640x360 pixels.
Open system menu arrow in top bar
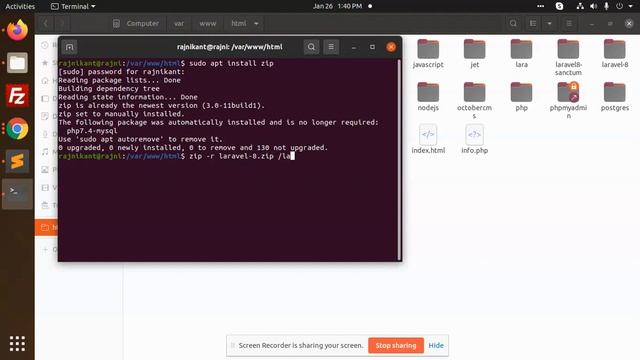coord(630,6)
